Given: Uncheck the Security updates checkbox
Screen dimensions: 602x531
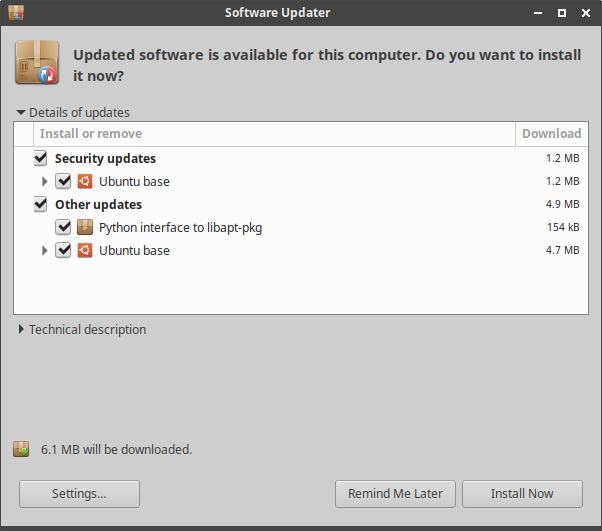Looking at the screenshot, I should 40,158.
